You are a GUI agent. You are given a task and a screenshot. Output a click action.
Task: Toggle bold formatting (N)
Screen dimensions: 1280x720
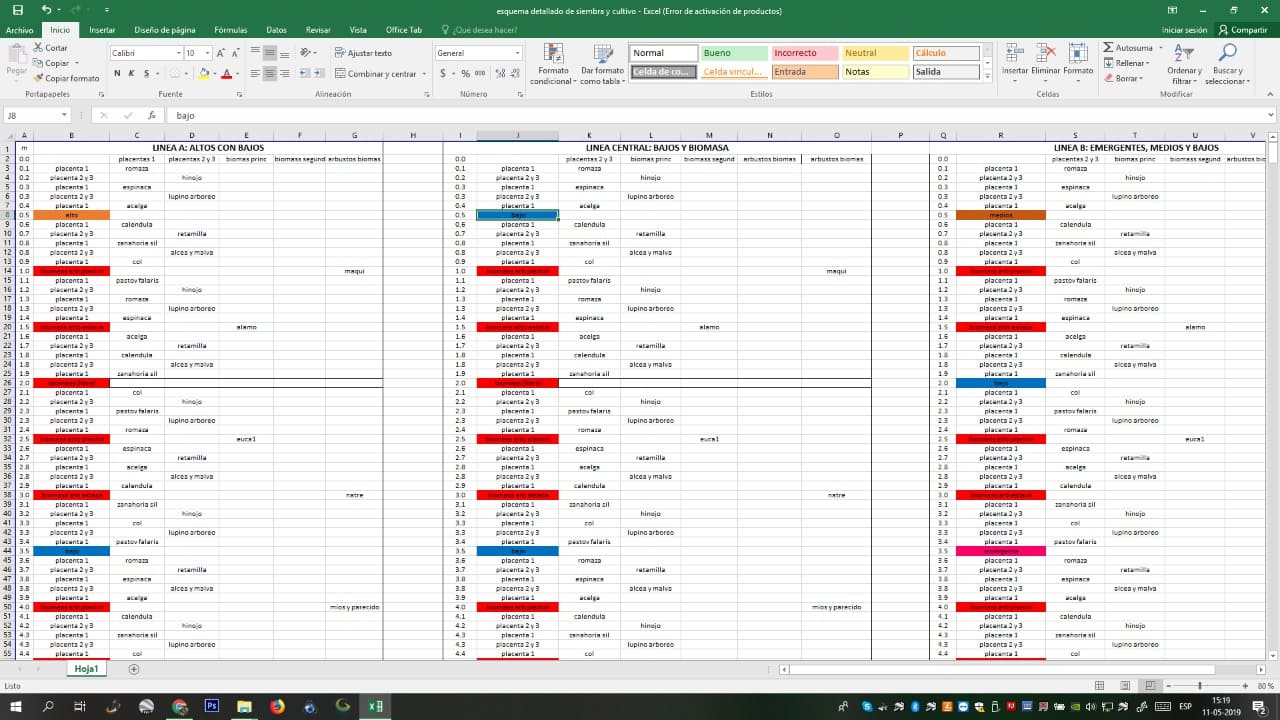click(x=117, y=73)
